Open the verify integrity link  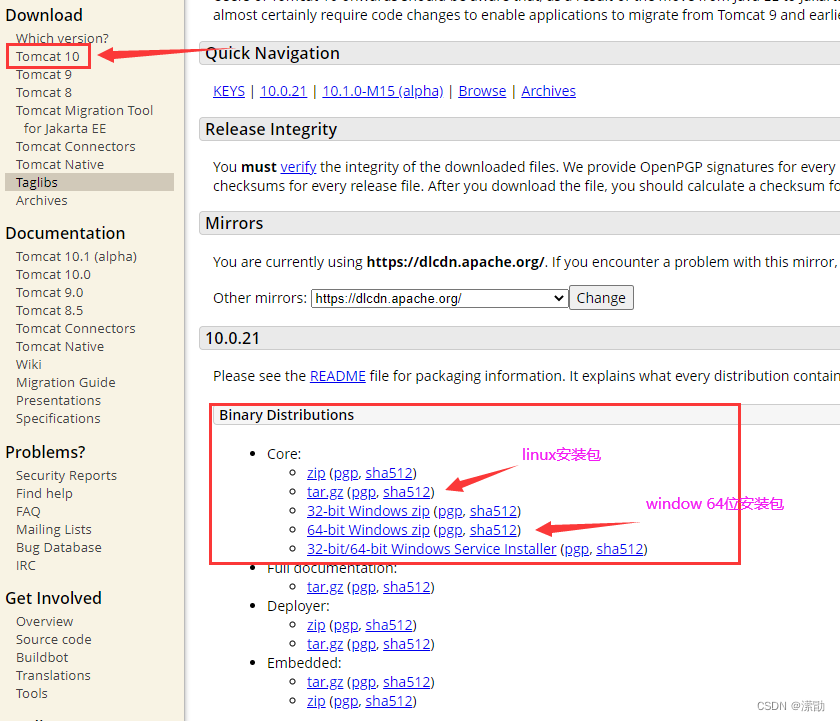pos(298,167)
